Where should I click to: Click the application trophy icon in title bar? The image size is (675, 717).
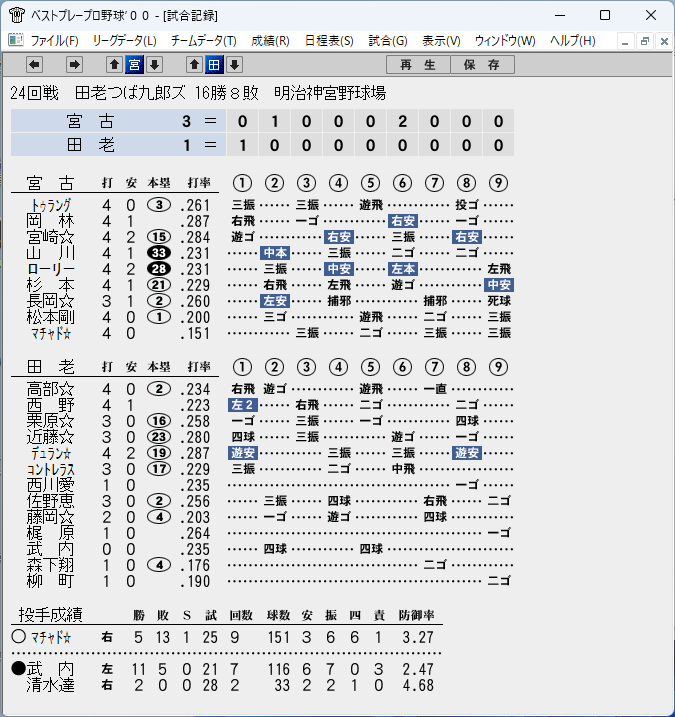(x=16, y=15)
